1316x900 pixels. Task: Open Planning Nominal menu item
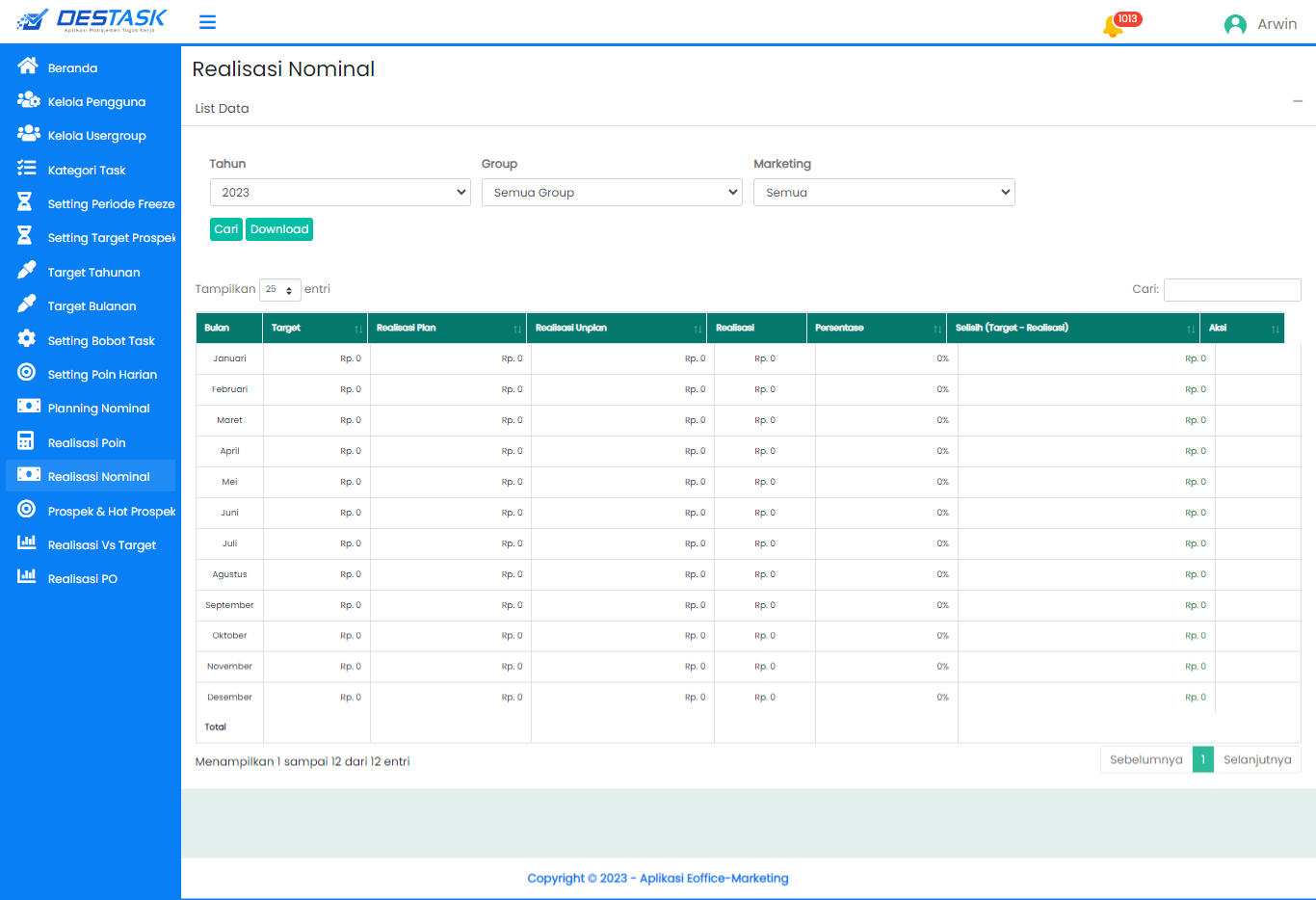click(x=98, y=409)
